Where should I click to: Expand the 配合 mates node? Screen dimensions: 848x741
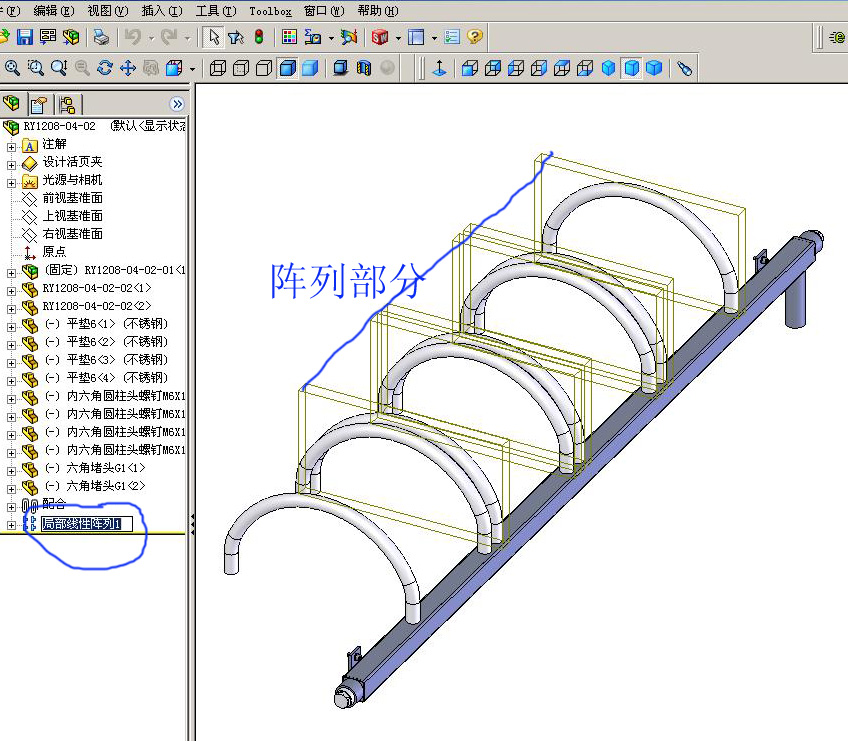point(11,507)
